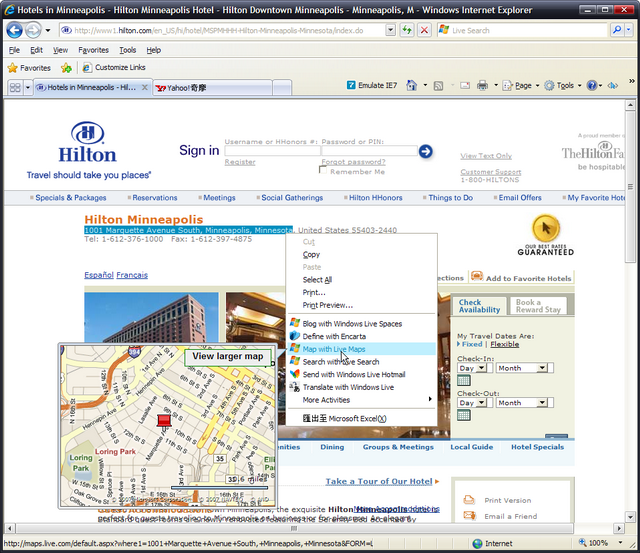Image resolution: width=640 pixels, height=553 pixels.
Task: Switch to Book a Reward Stay tab
Action: [x=538, y=306]
